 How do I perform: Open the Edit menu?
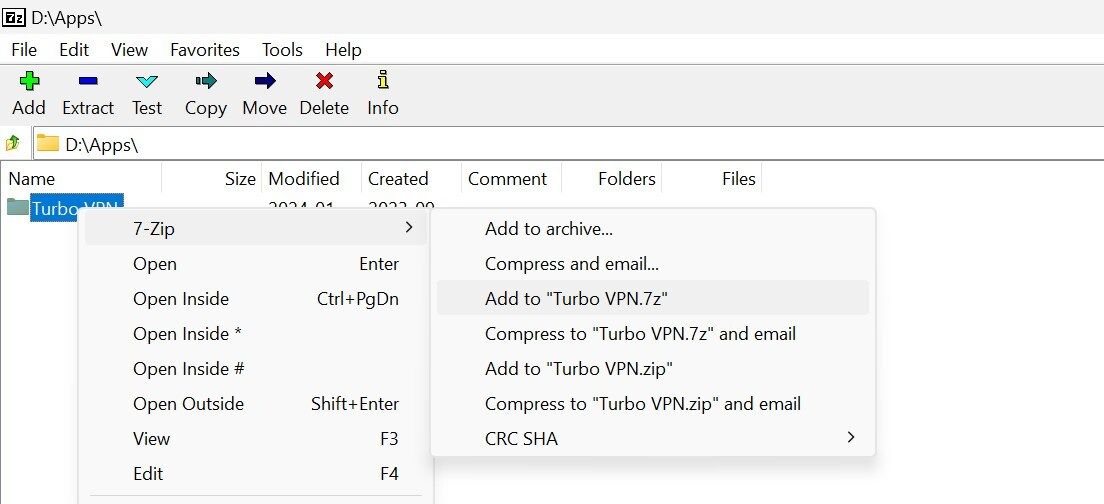pos(74,50)
